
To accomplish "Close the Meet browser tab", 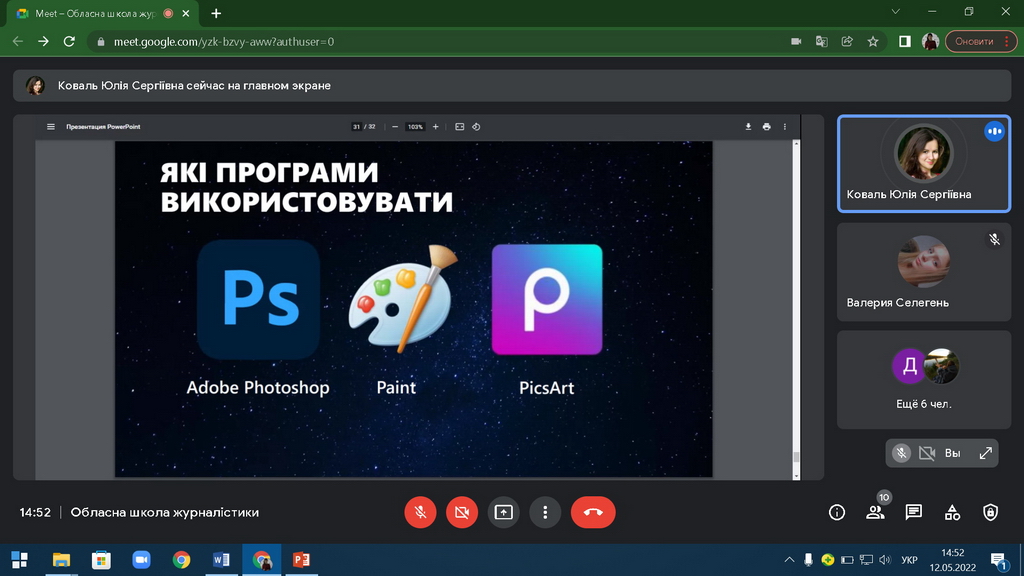I will [186, 13].
